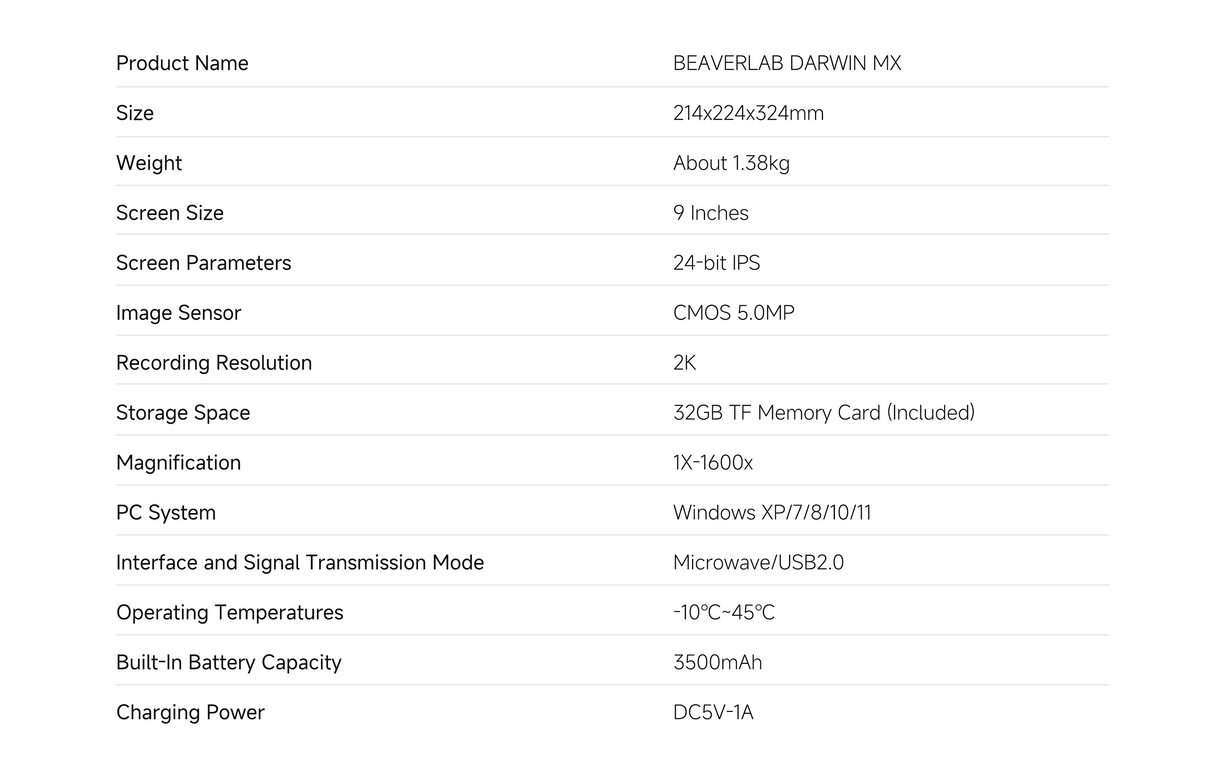Click the Screen Size label
1224x774 pixels.
click(170, 213)
